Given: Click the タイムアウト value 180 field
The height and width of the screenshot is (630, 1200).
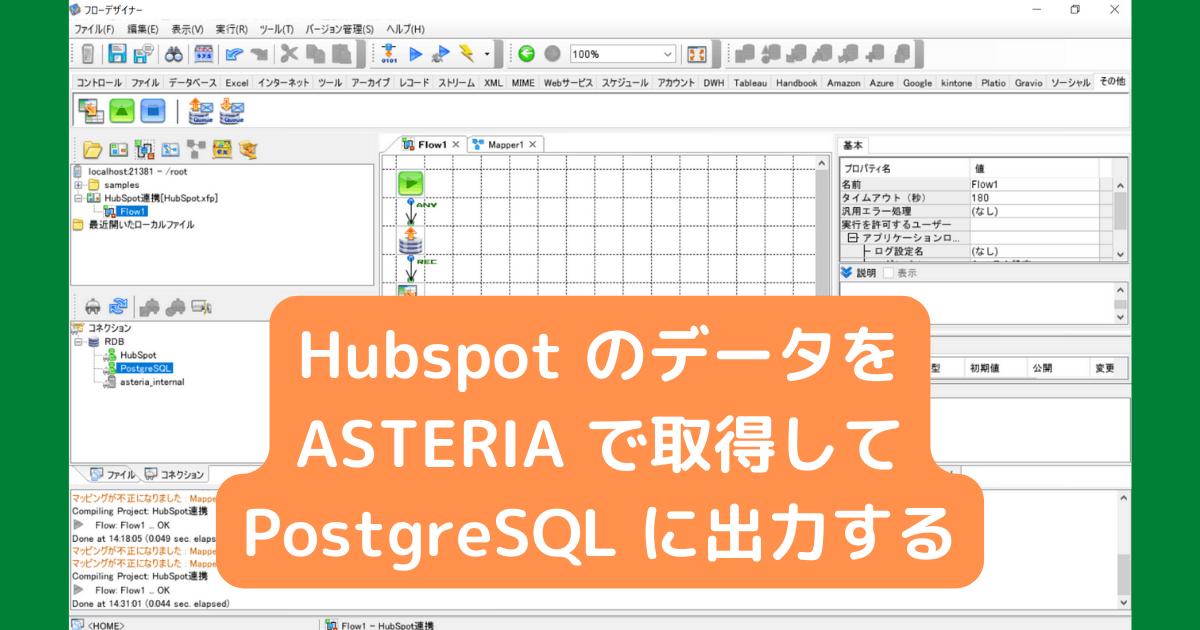Looking at the screenshot, I should point(1033,198).
